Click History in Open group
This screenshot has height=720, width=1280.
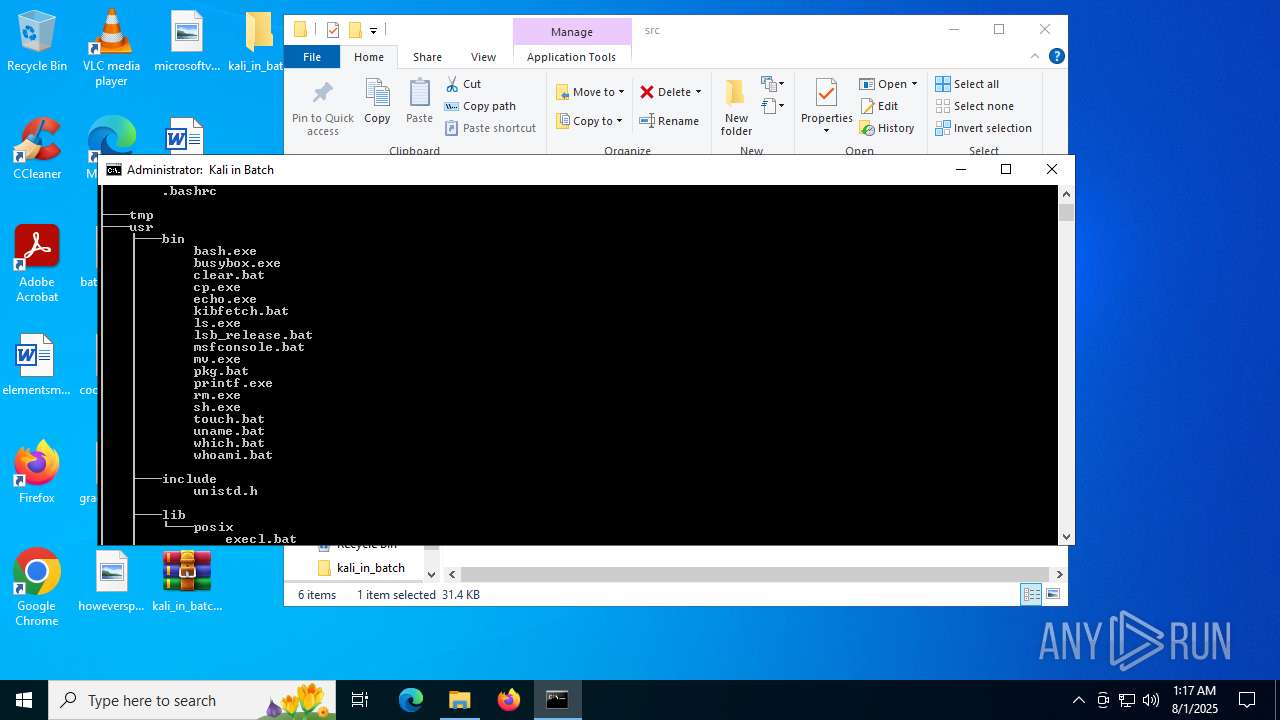point(887,128)
